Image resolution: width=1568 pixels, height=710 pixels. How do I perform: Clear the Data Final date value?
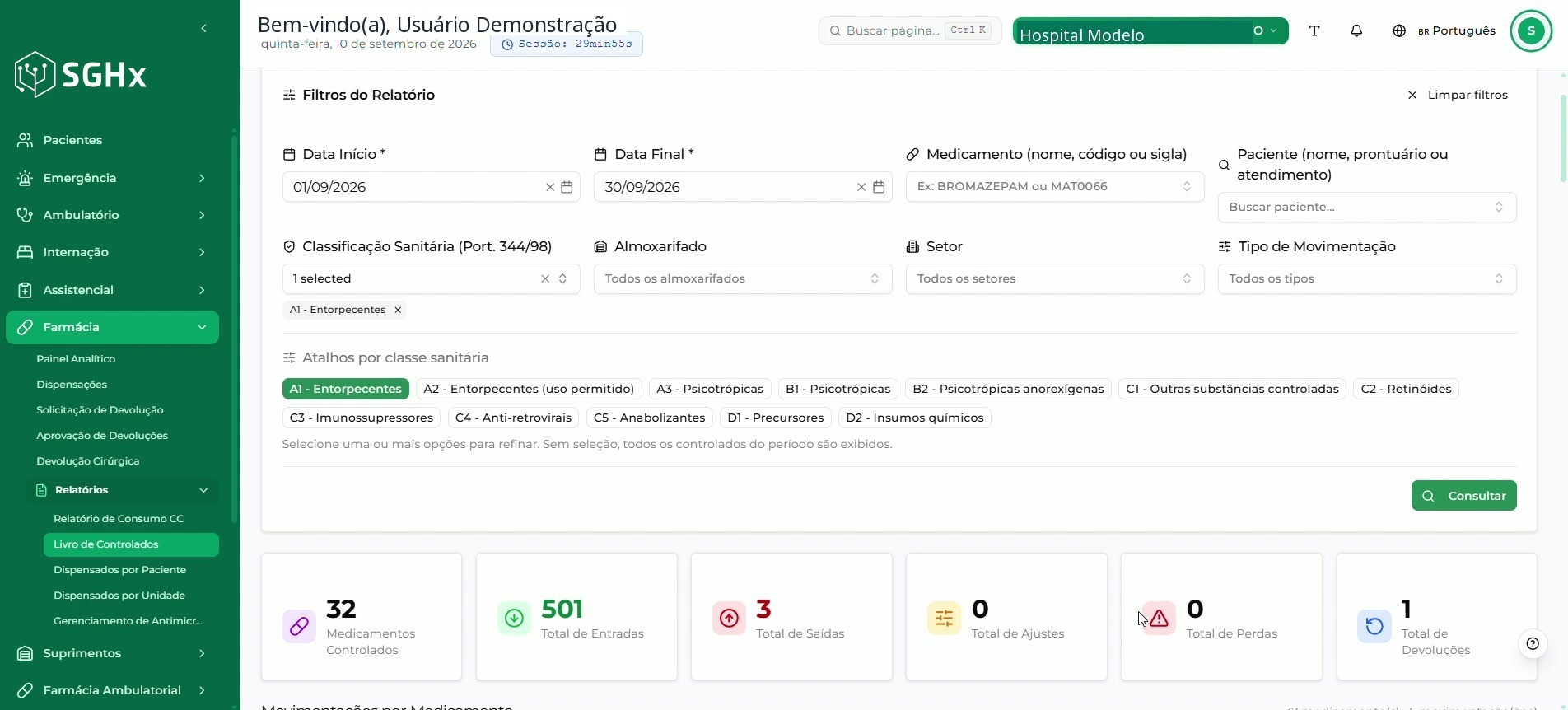tap(861, 187)
